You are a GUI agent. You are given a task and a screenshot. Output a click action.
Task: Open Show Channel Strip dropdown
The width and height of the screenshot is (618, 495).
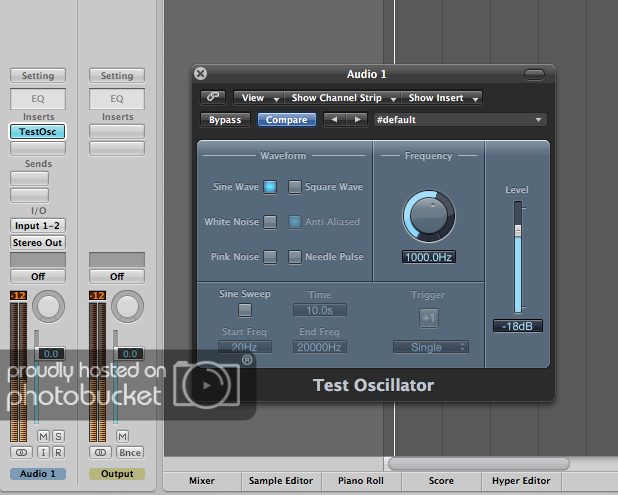pos(342,98)
